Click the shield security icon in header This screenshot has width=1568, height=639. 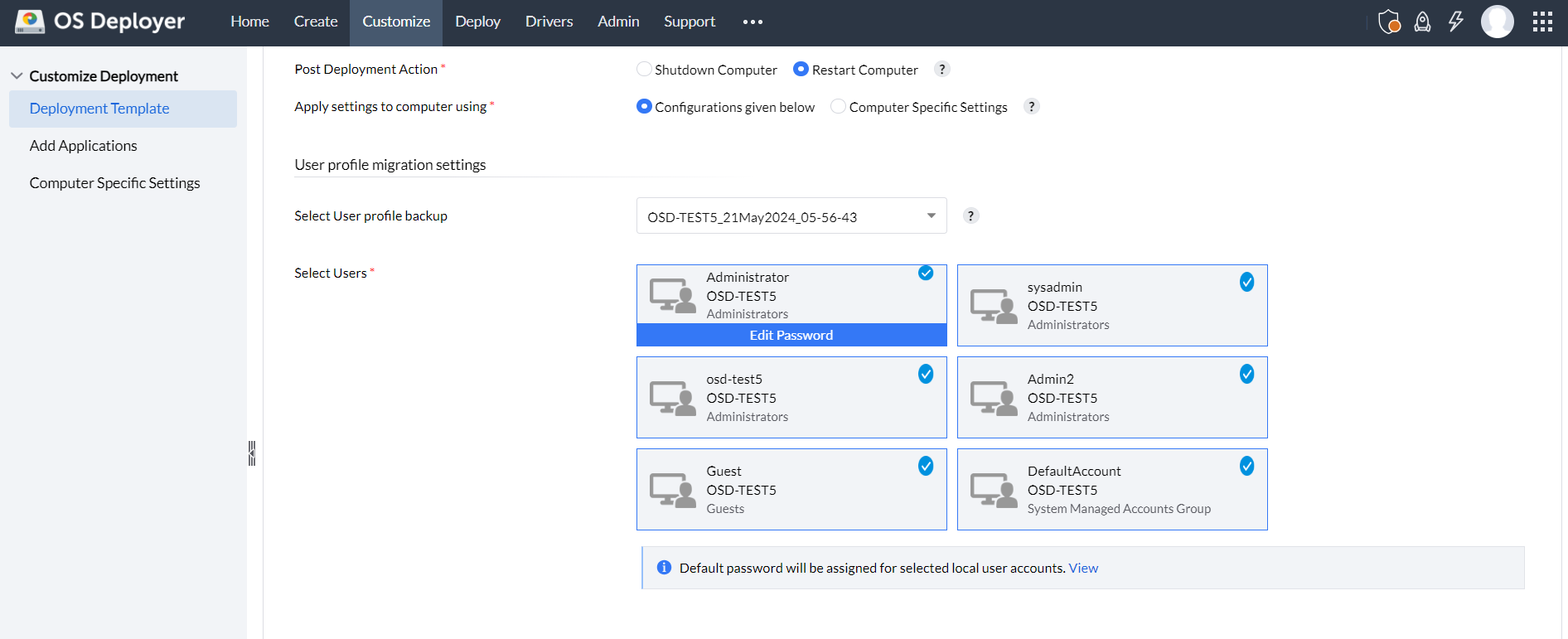tap(1389, 22)
